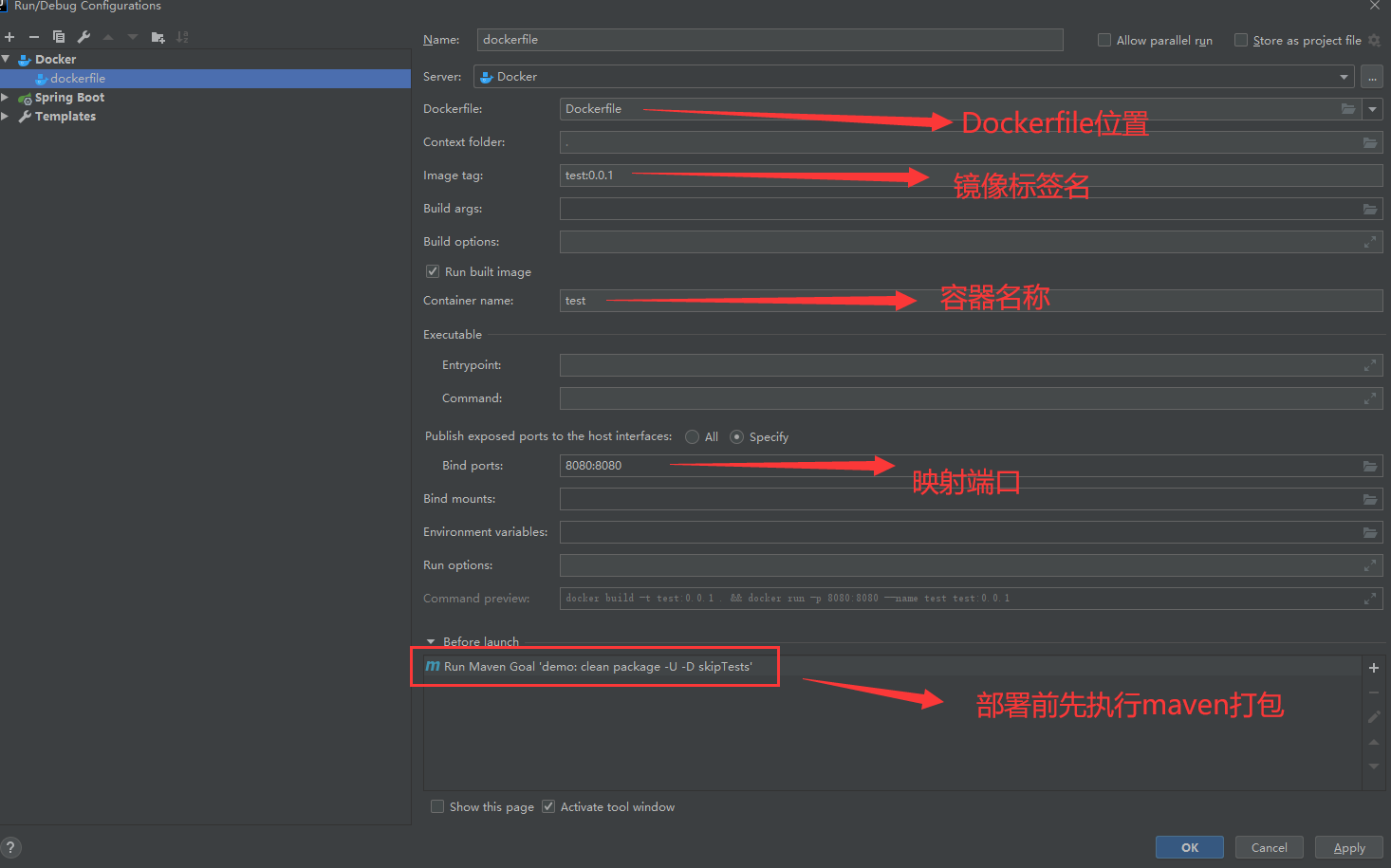Toggle Run built image checkbox
This screenshot has height=868, width=1391.
tap(433, 271)
